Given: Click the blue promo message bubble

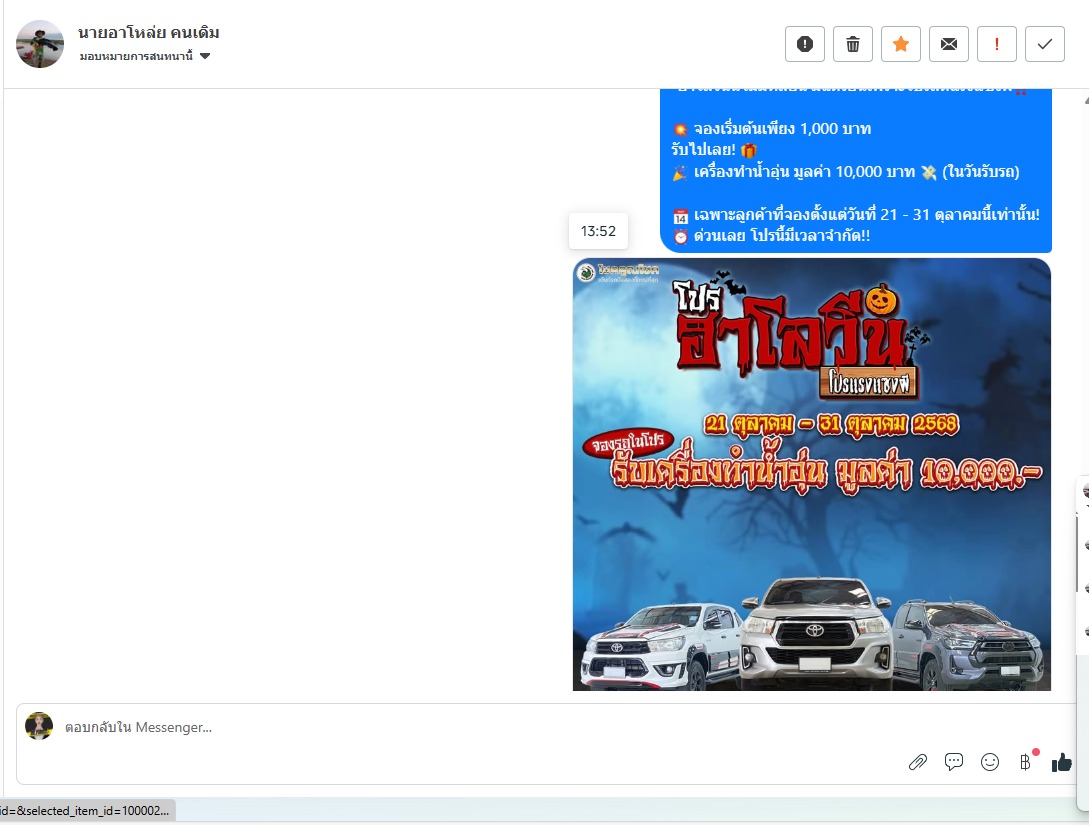Looking at the screenshot, I should click(x=856, y=170).
